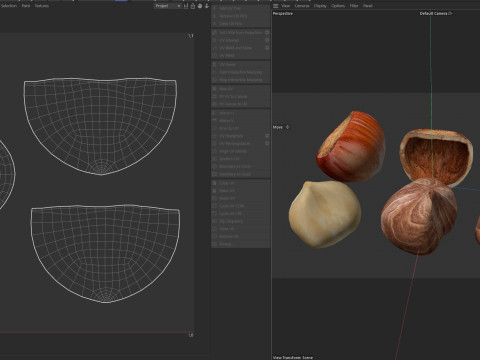Open the viewport View menu
Image resolution: width=480 pixels, height=360 pixels.
[286, 6]
